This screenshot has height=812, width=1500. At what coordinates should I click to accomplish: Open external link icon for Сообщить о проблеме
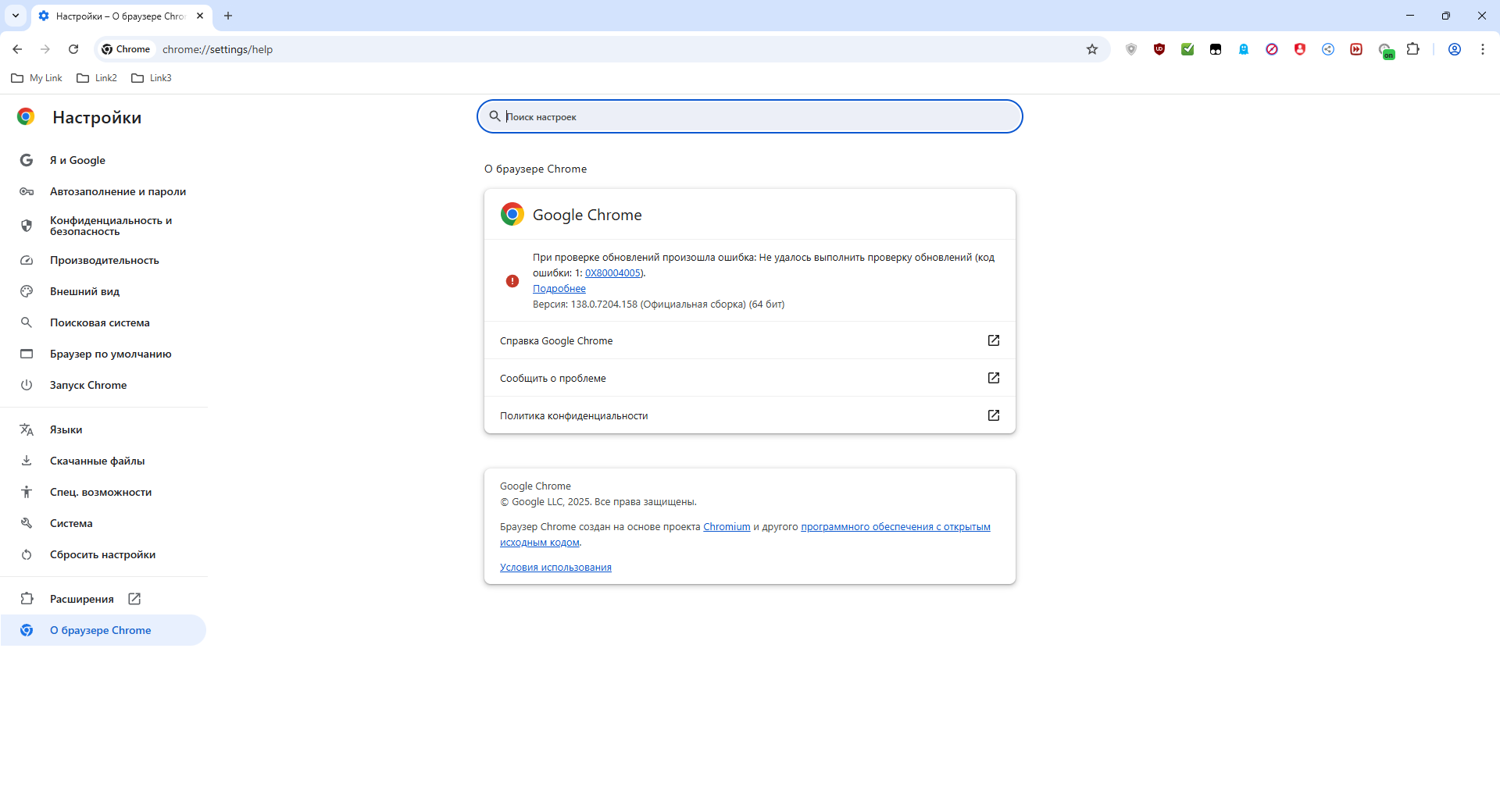click(x=994, y=378)
